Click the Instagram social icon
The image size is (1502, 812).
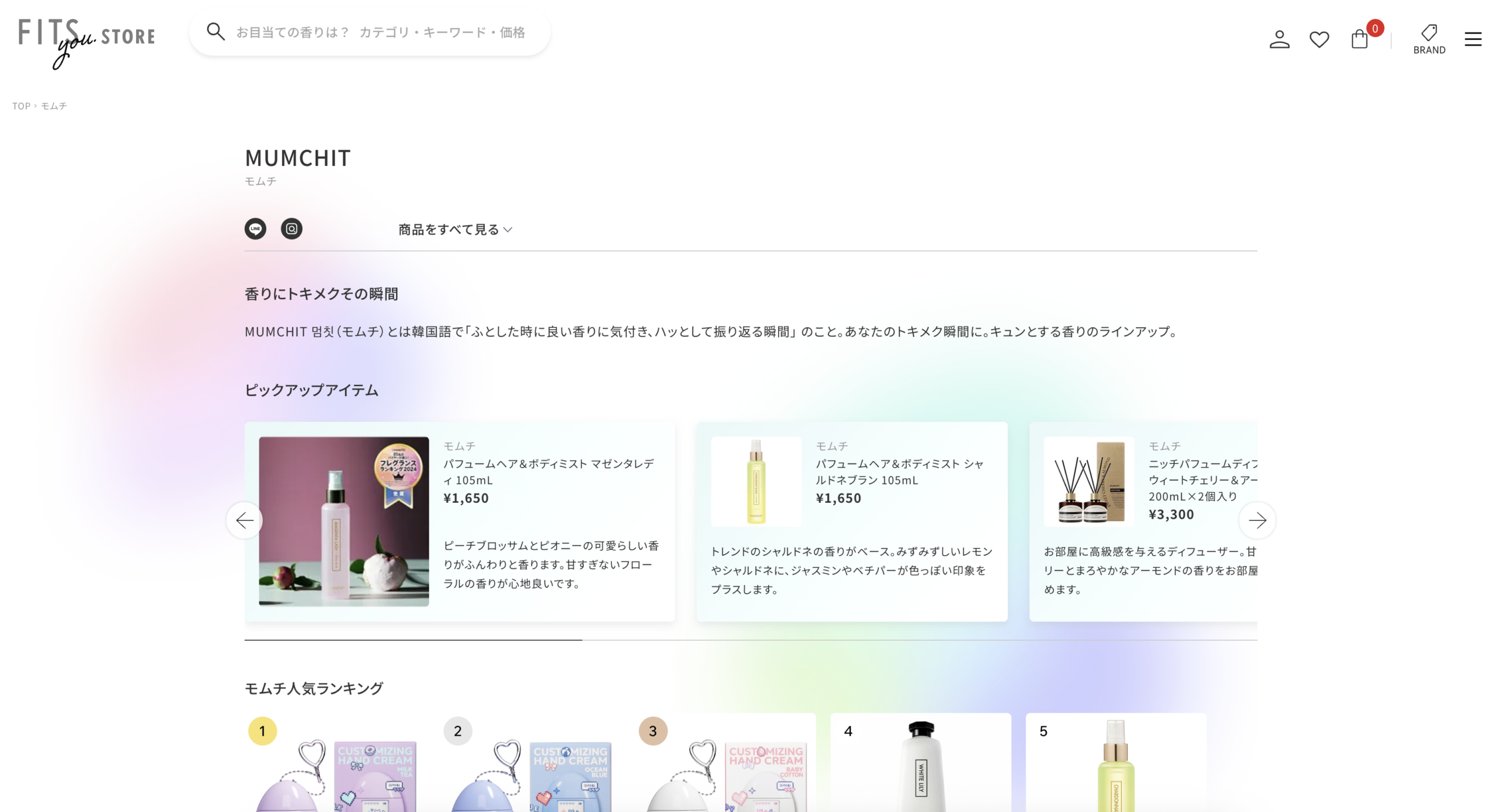[292, 229]
